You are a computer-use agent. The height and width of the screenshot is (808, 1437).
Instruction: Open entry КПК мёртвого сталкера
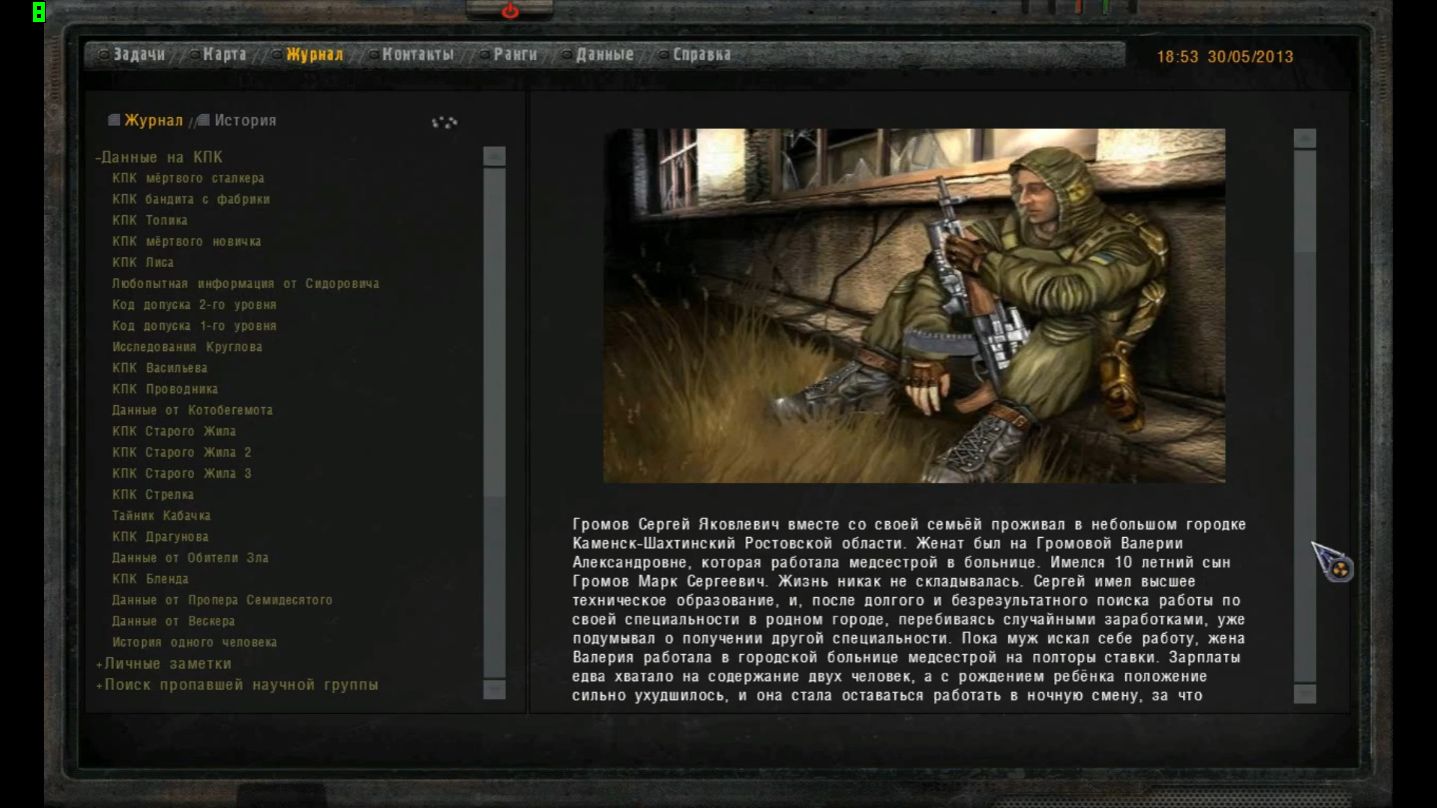[x=188, y=178]
